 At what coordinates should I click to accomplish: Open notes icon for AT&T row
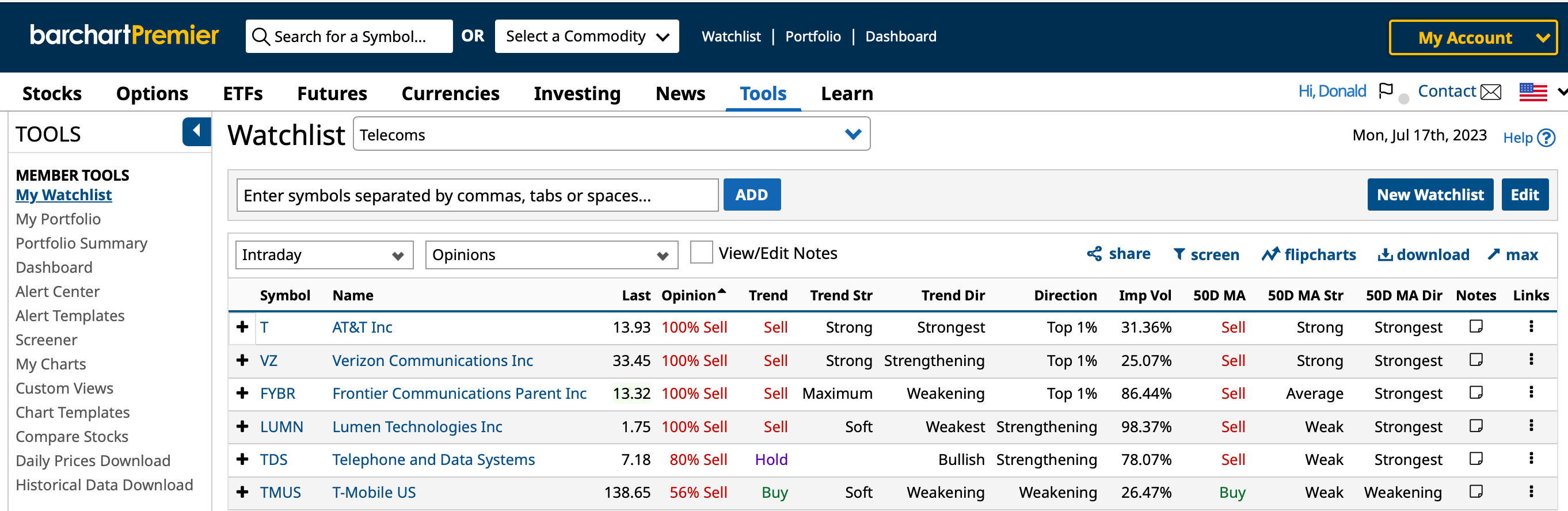pos(1475,327)
